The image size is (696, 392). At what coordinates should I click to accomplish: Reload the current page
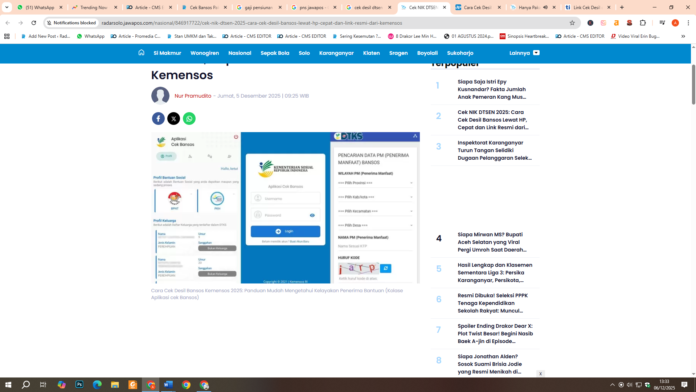coord(34,23)
